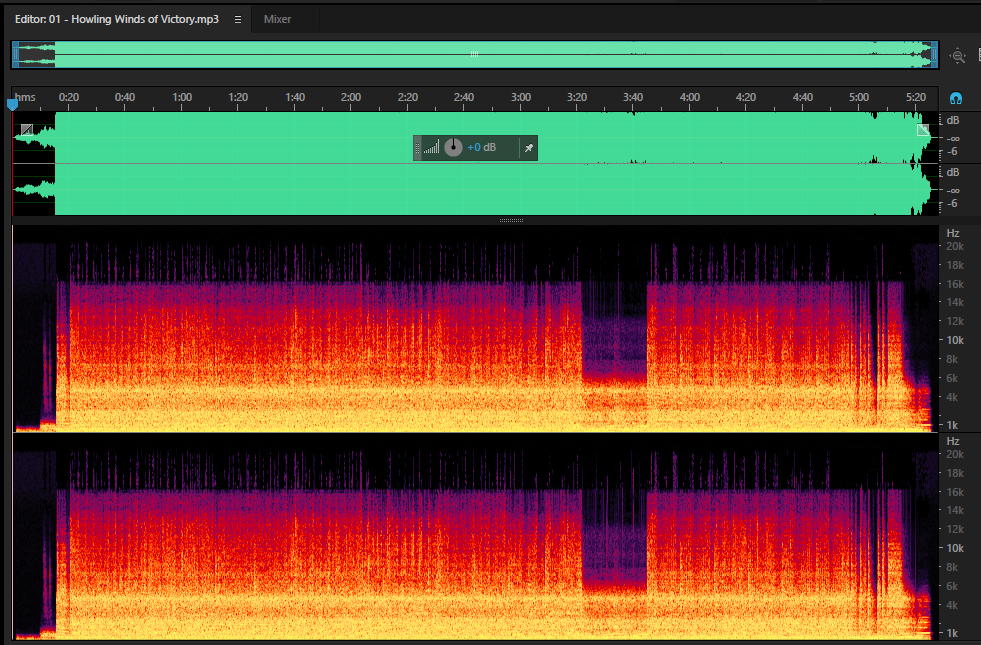Click the right handle of overview navigator

click(x=934, y=54)
